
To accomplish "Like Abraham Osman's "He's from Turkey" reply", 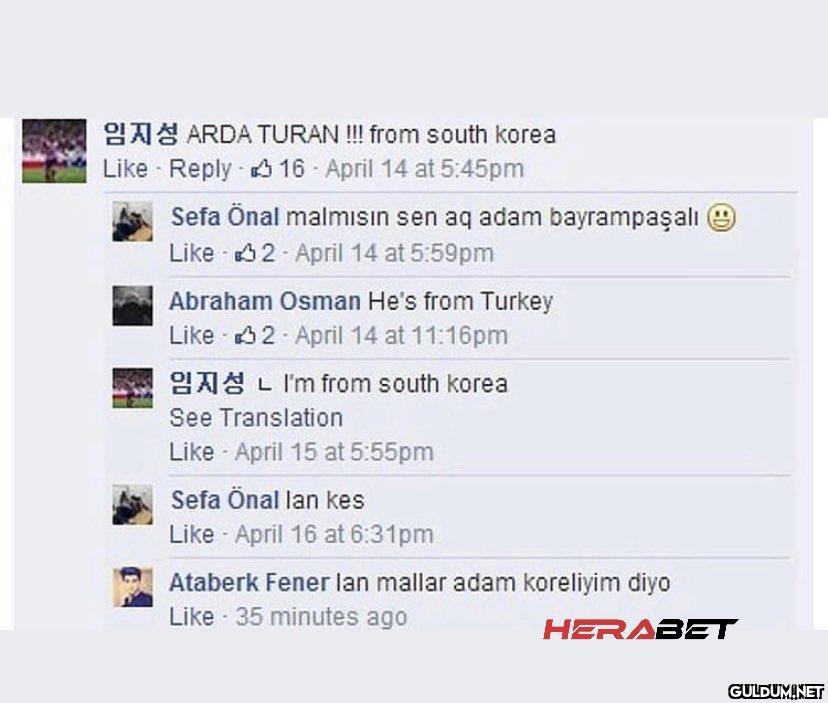I will [191, 335].
